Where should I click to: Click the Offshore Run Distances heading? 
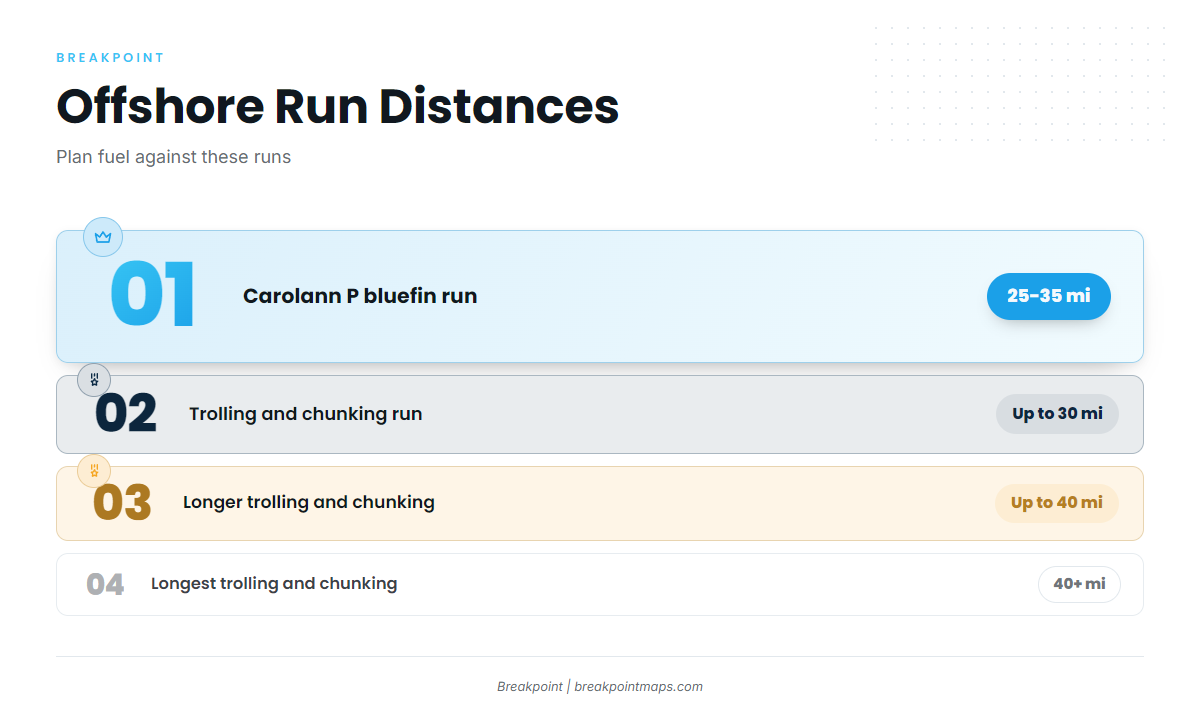338,106
